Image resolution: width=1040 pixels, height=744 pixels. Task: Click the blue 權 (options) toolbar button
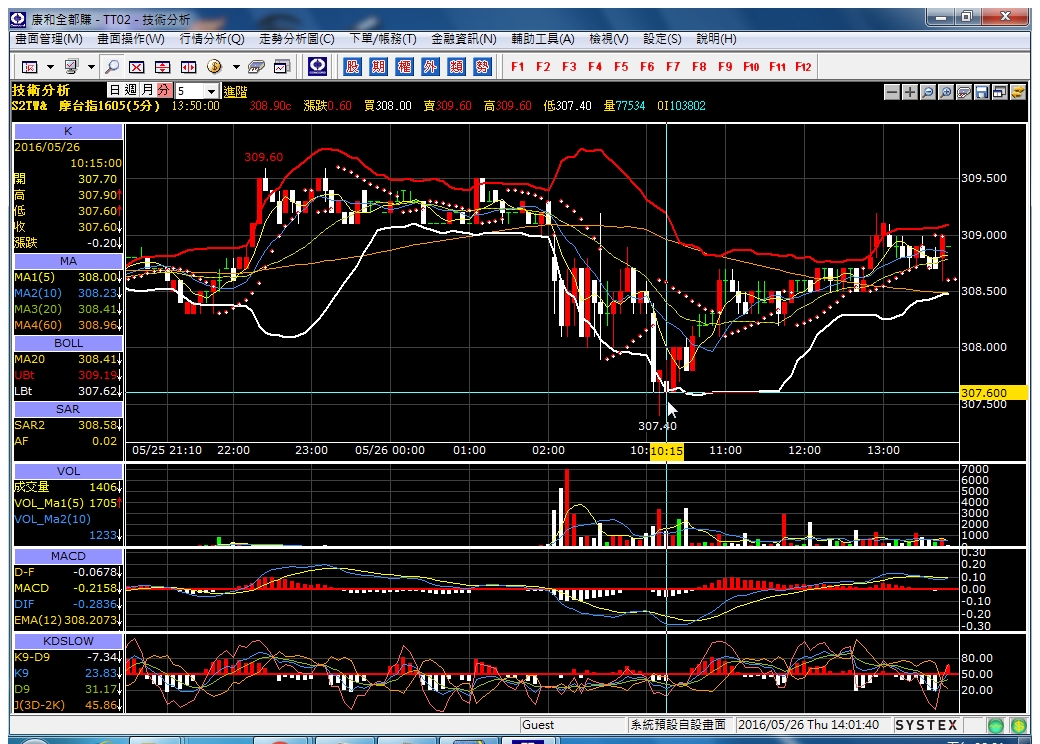tap(405, 66)
